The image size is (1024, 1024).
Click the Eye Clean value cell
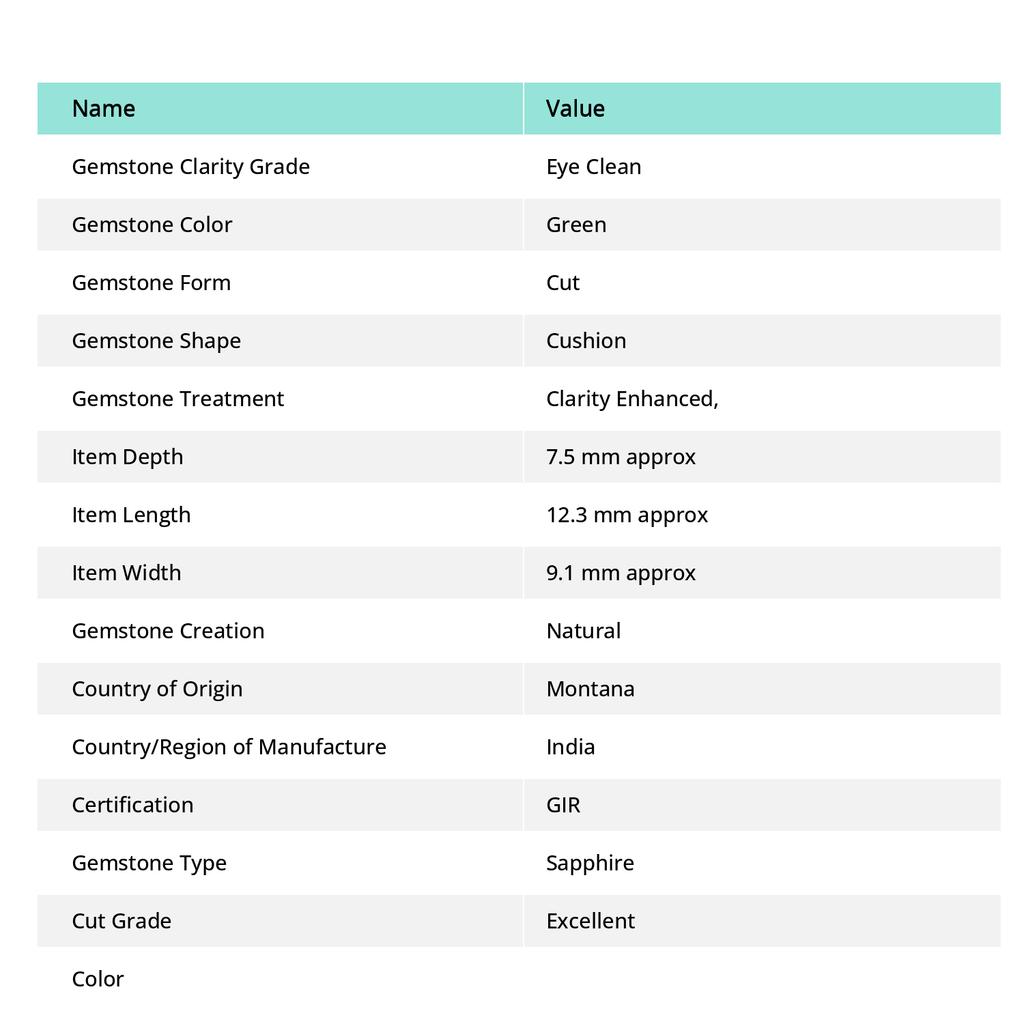[x=594, y=167]
